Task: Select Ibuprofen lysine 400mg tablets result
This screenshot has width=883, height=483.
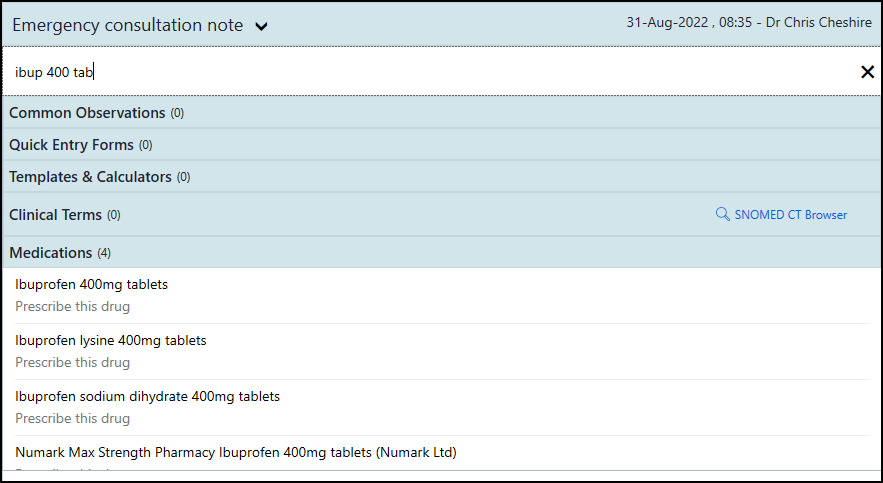Action: coord(111,341)
